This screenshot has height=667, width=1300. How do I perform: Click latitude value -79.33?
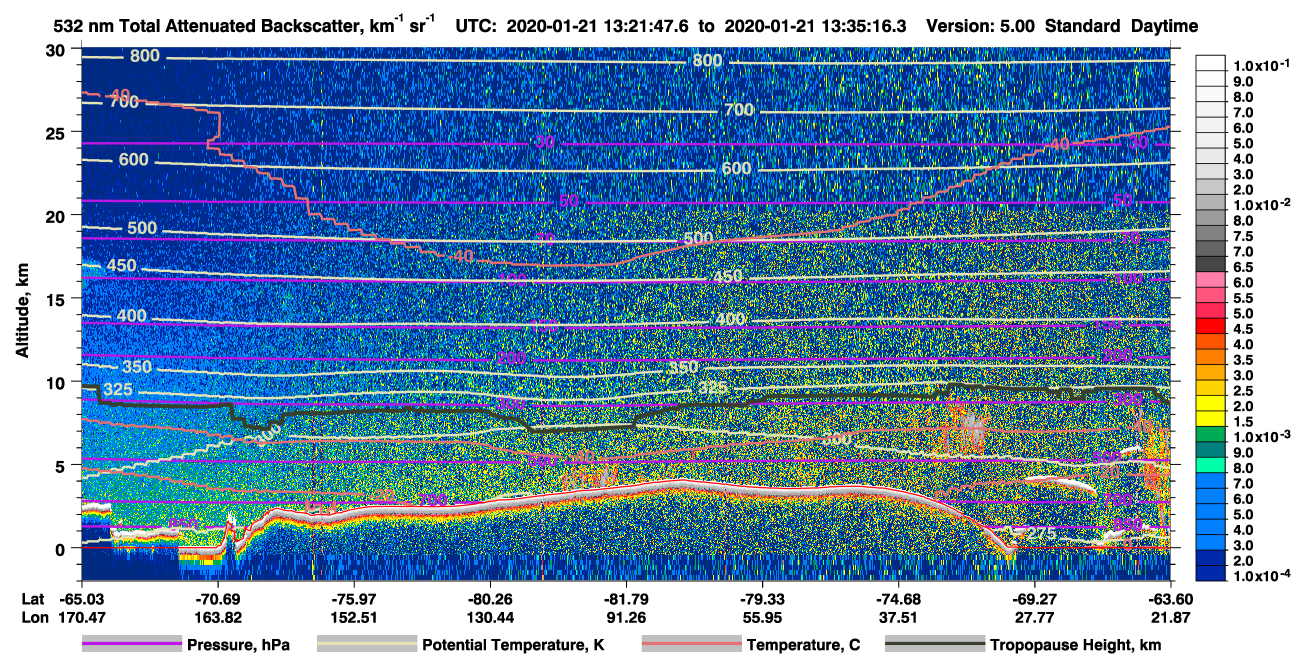coord(762,599)
